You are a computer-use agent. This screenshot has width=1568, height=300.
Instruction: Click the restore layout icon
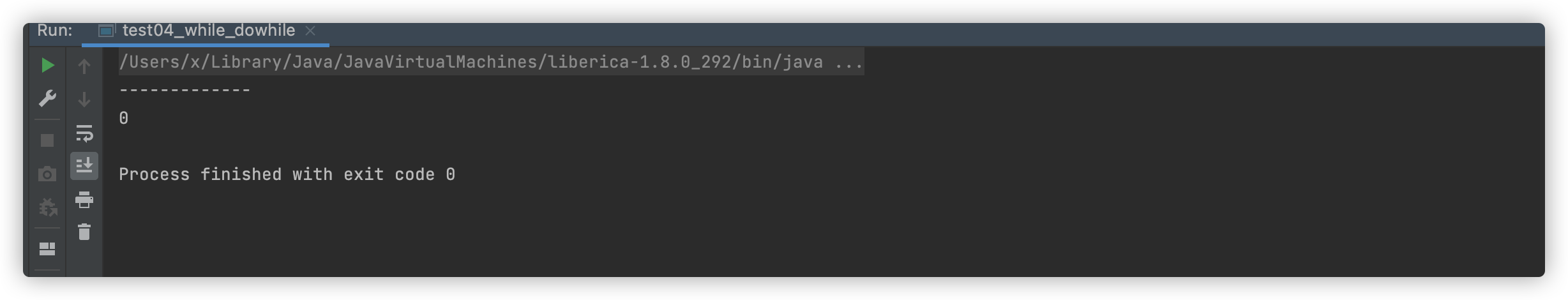(47, 249)
